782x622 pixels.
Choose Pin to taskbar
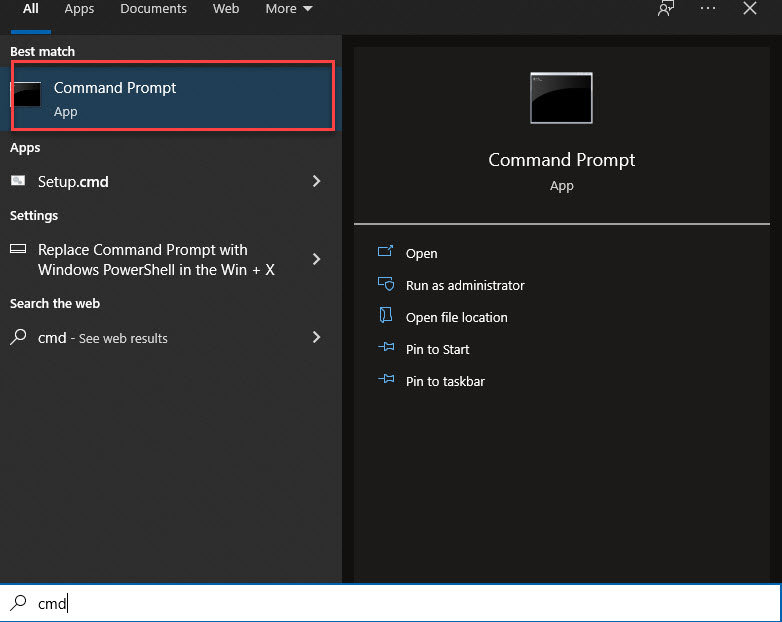point(445,381)
